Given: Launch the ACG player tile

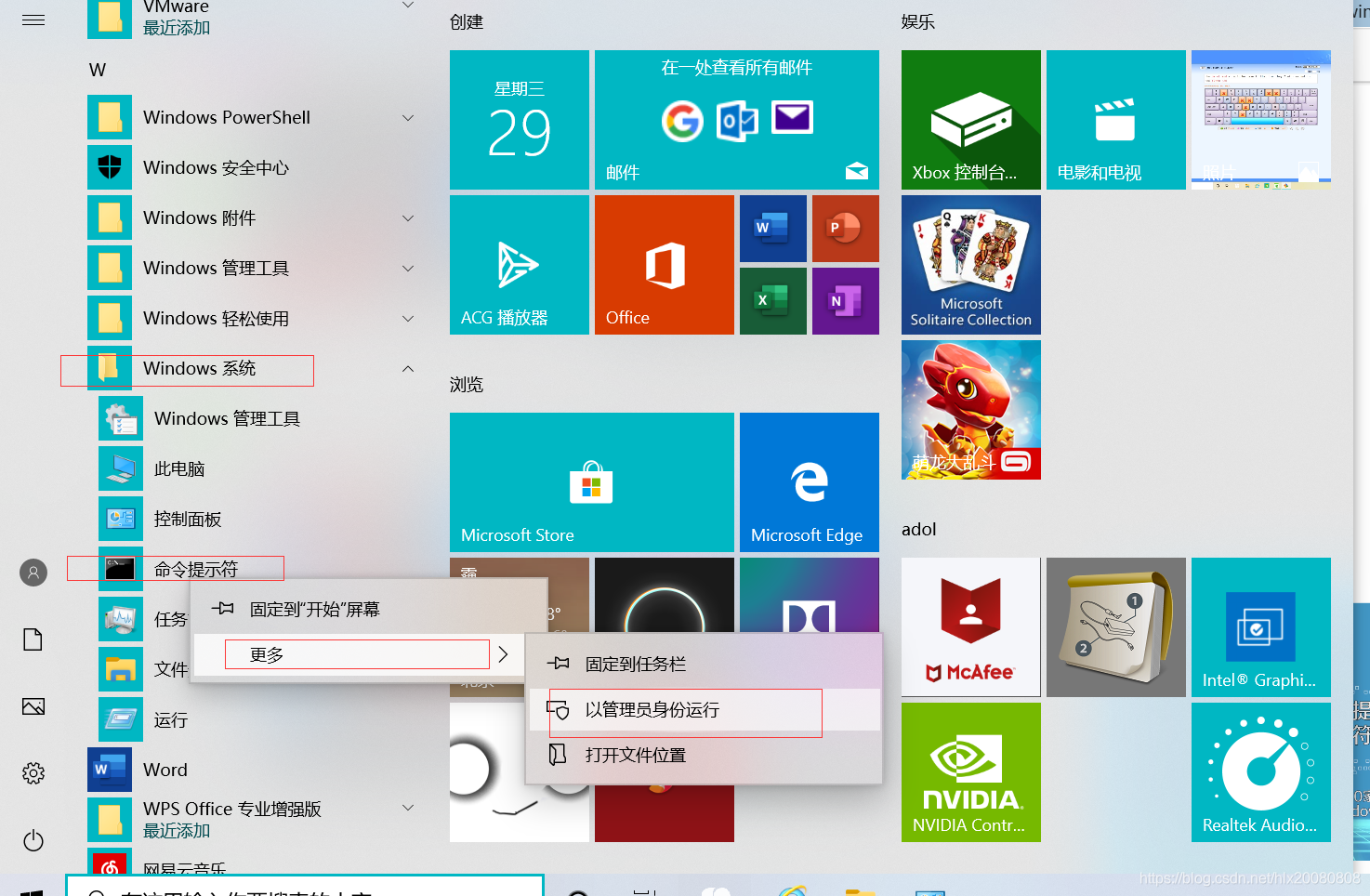Looking at the screenshot, I should (x=519, y=265).
